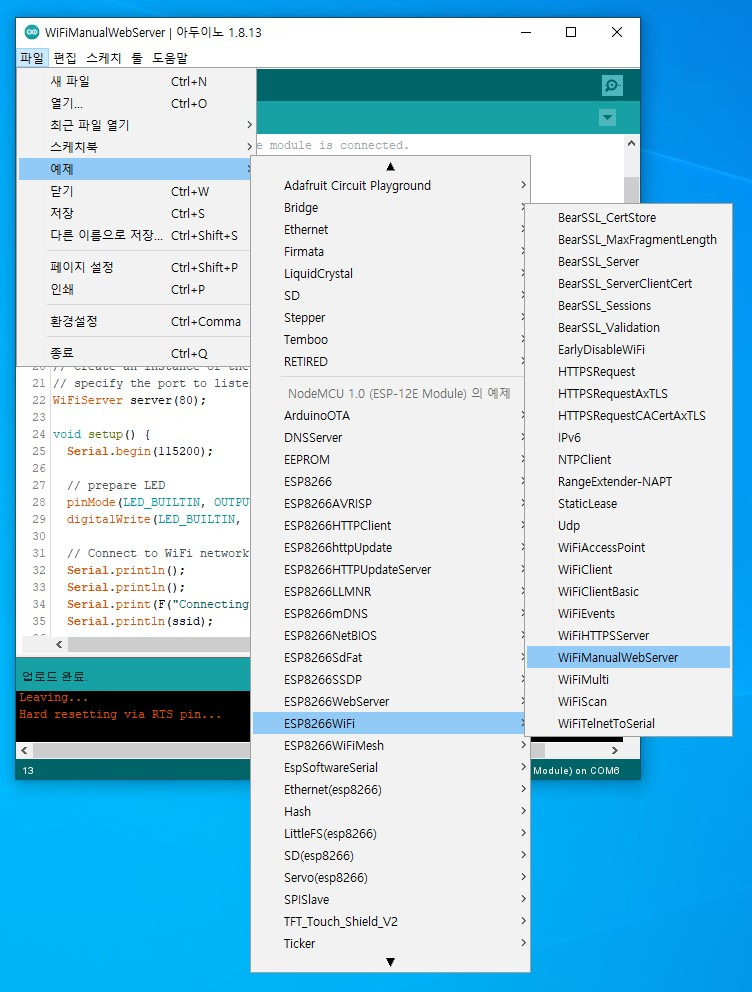The height and width of the screenshot is (992, 752).
Task: Click 업로드 완료 status message
Action: pyautogui.click(x=54, y=676)
